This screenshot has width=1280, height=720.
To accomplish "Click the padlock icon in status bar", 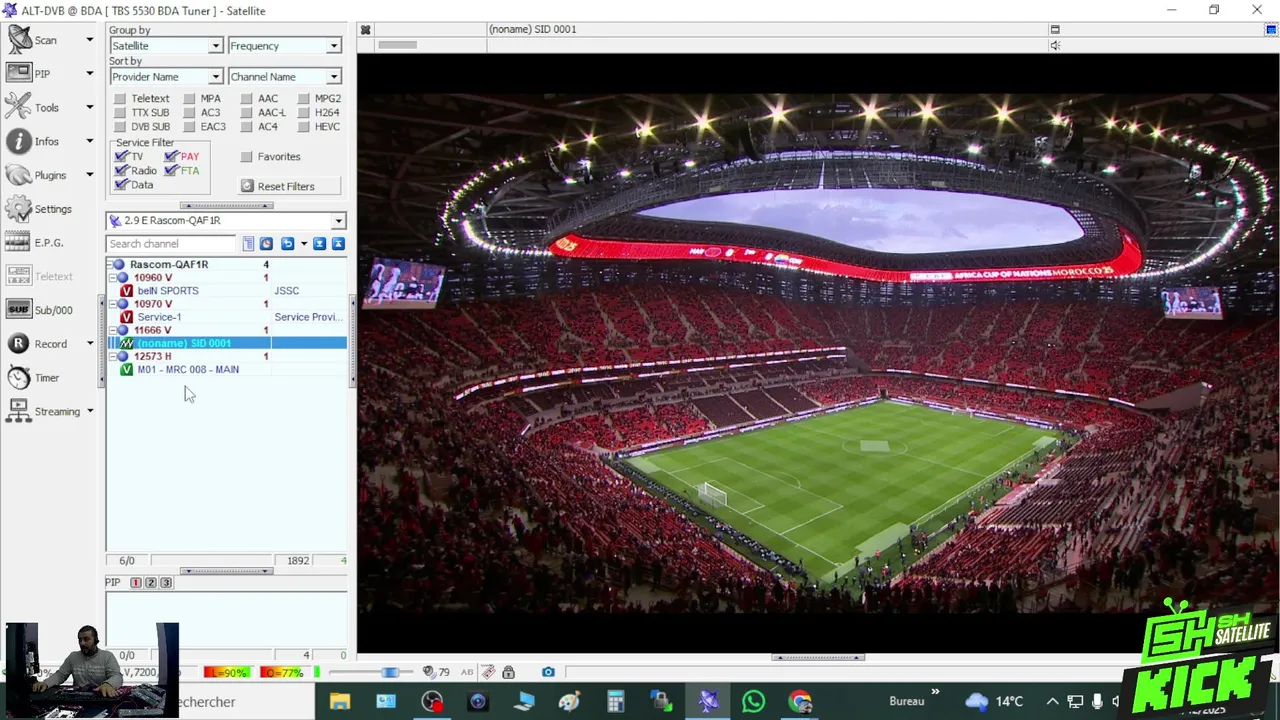I will pyautogui.click(x=508, y=672).
